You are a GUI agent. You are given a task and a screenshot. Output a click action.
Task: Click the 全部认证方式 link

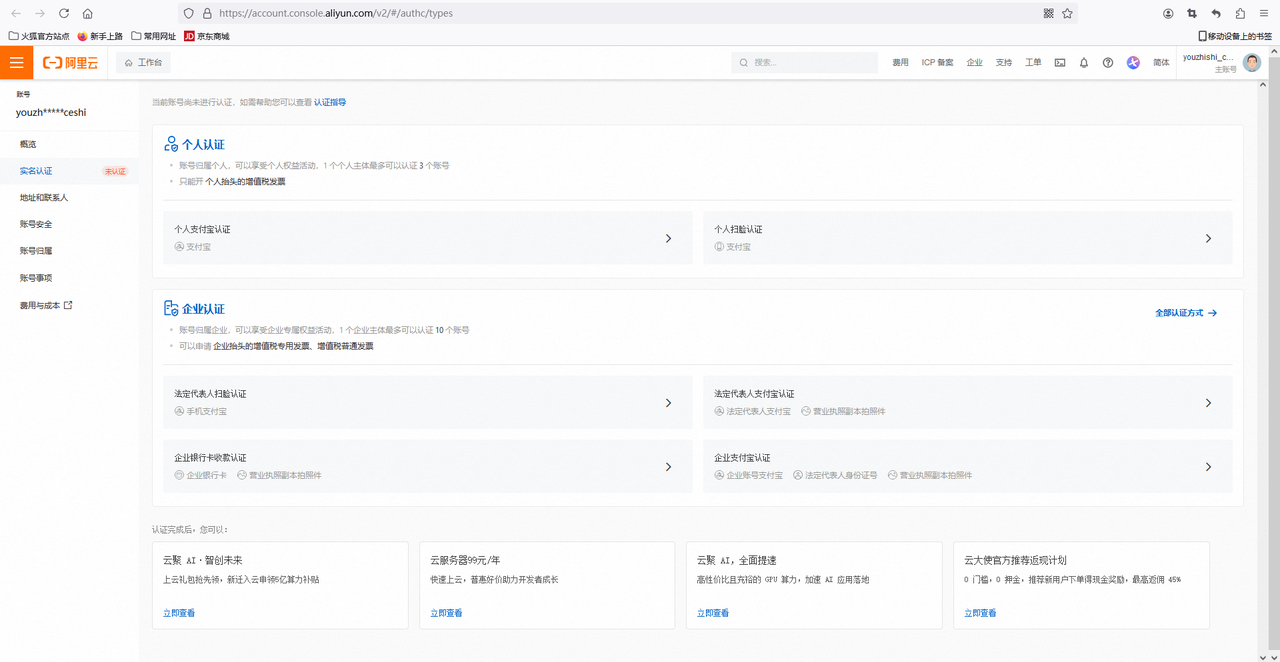pyautogui.click(x=1185, y=313)
